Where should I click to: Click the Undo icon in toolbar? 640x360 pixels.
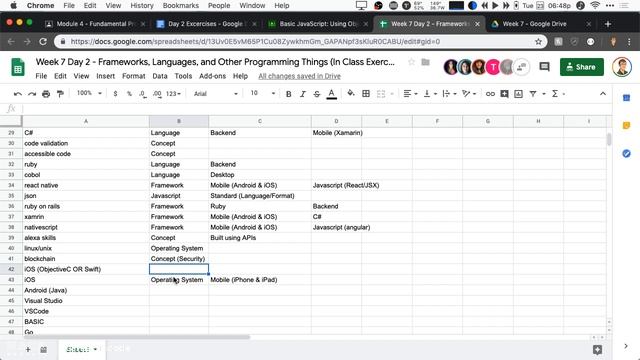pos(18,94)
